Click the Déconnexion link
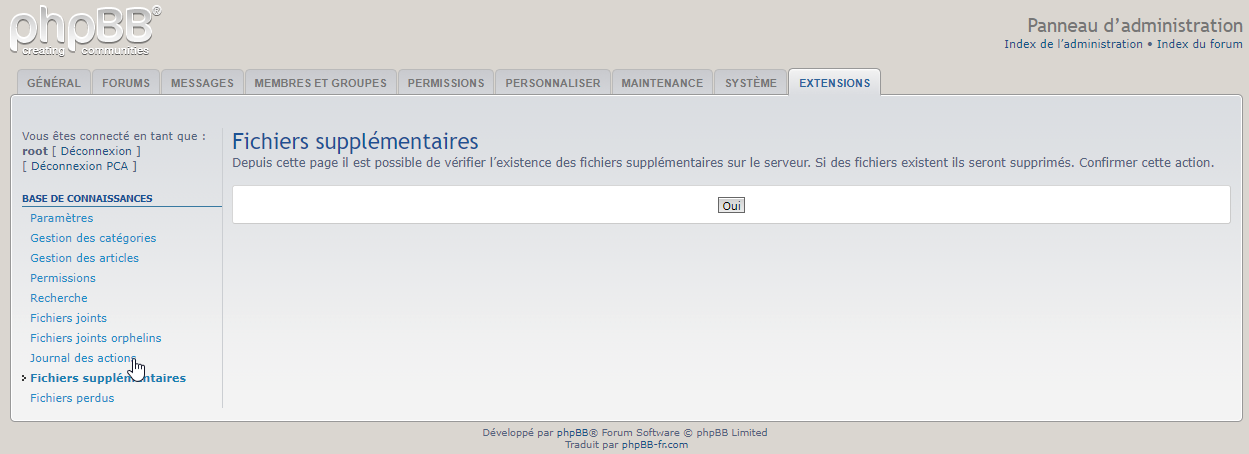Viewport: 1249px width, 454px height. [96, 151]
